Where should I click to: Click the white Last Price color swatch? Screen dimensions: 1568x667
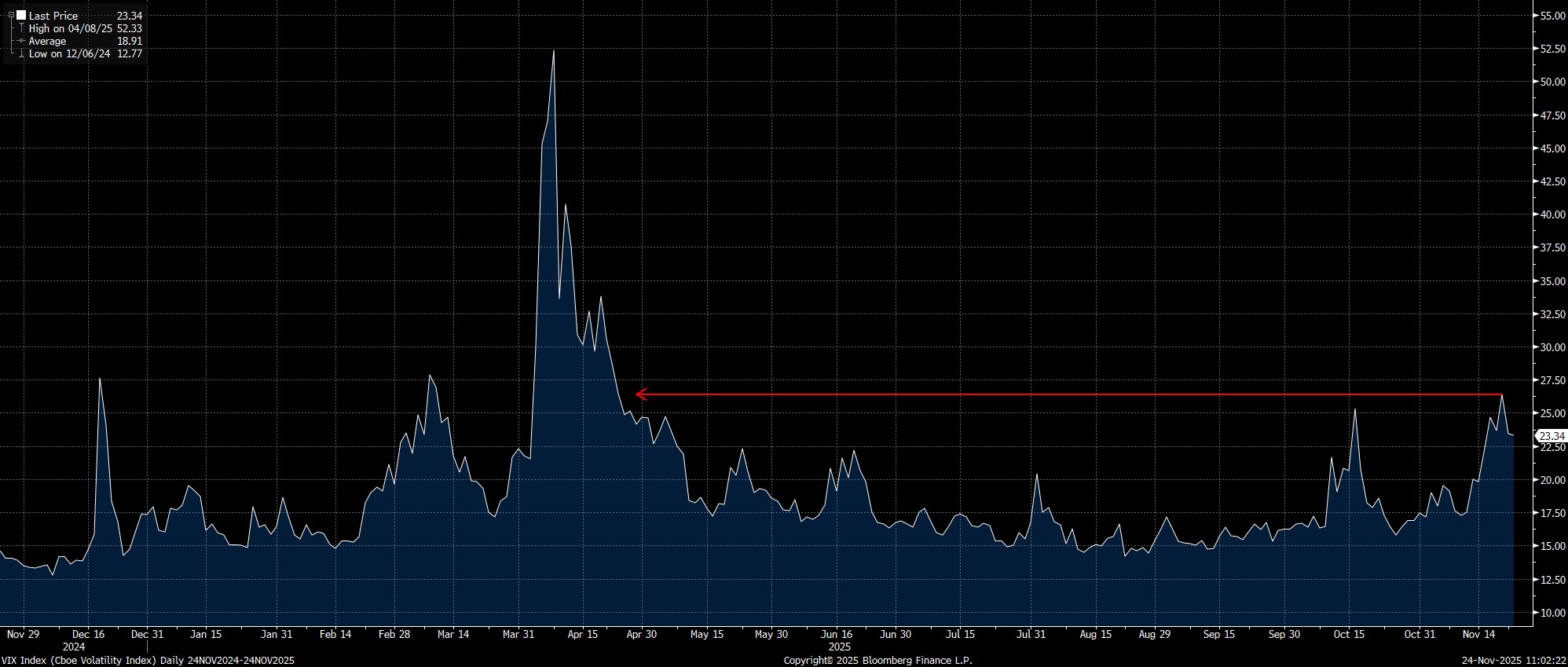[x=21, y=16]
